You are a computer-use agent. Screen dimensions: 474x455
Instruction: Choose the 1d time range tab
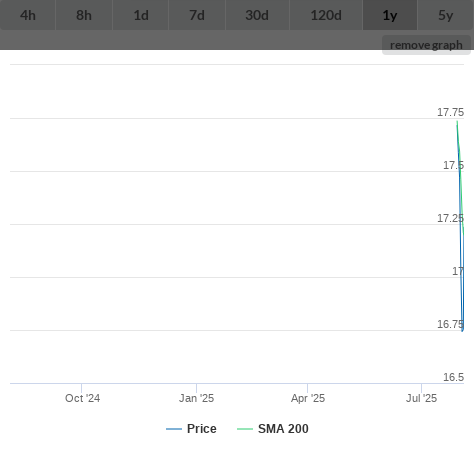pyautogui.click(x=141, y=15)
